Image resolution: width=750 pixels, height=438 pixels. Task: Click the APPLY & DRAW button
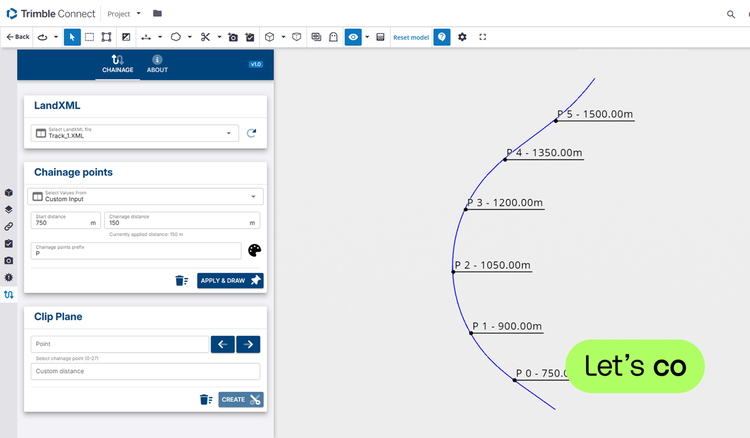[x=230, y=280]
